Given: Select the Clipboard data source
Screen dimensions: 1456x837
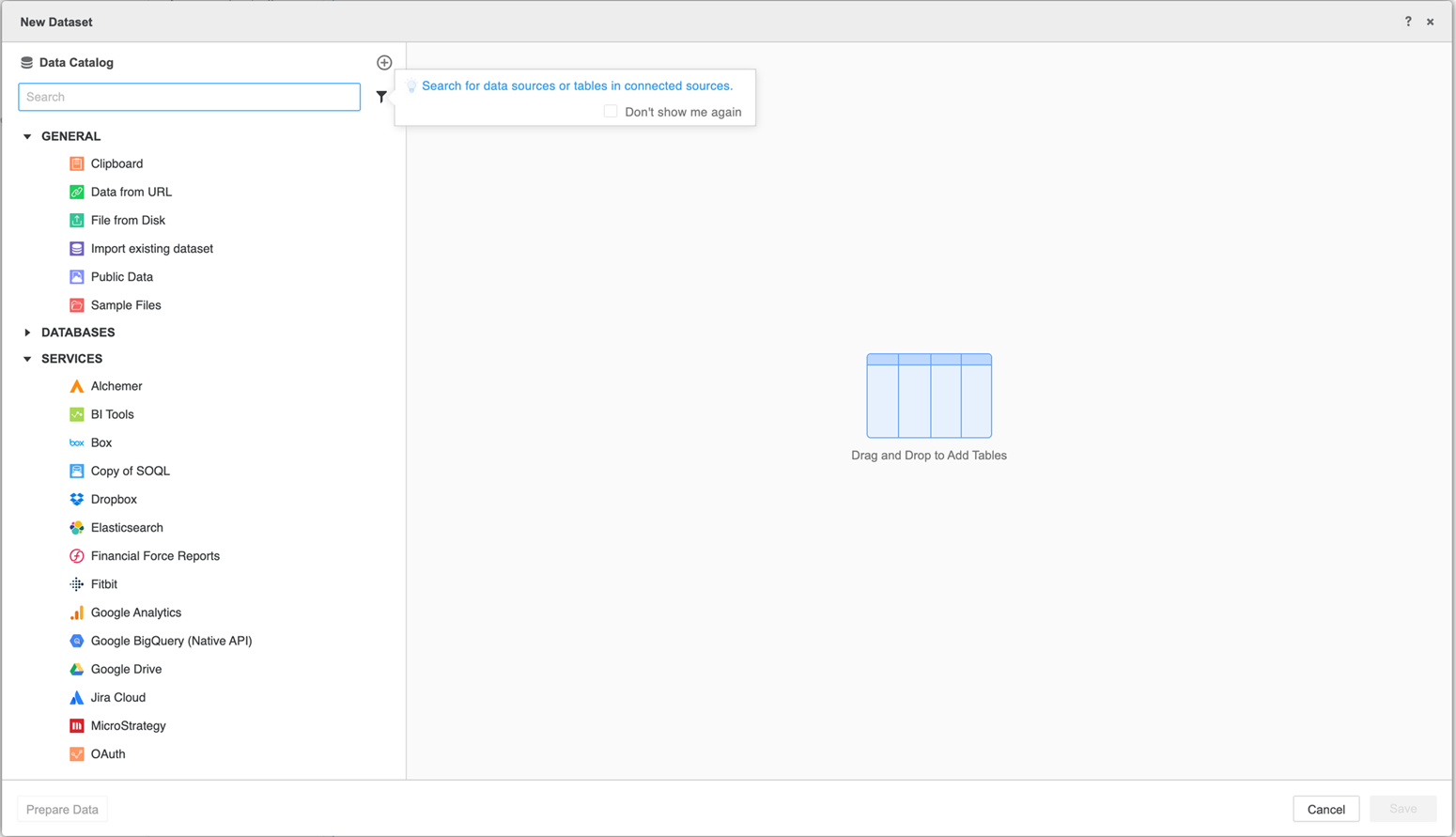Looking at the screenshot, I should point(116,163).
